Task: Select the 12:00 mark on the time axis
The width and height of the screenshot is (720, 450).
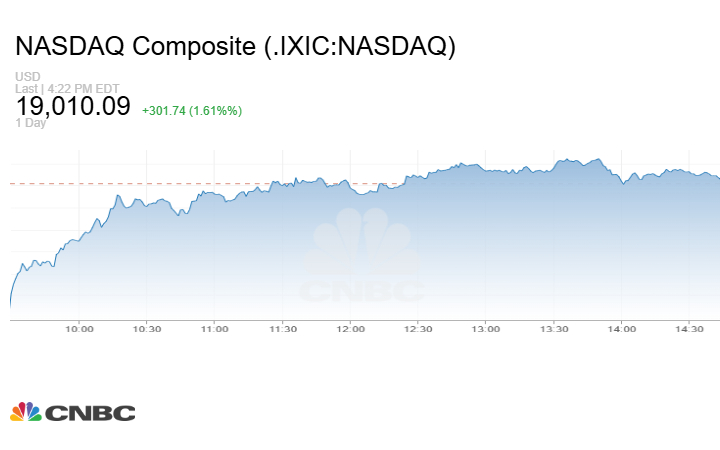Action: 351,329
